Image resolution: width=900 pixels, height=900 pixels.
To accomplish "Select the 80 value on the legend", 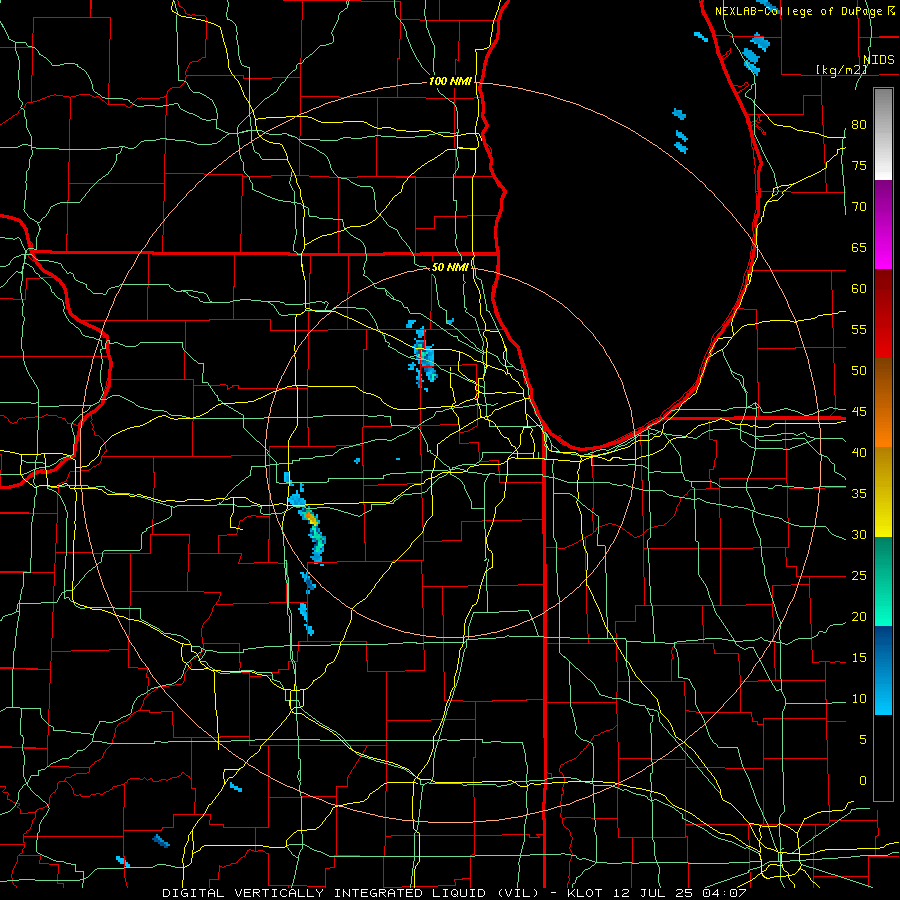I will 859,125.
